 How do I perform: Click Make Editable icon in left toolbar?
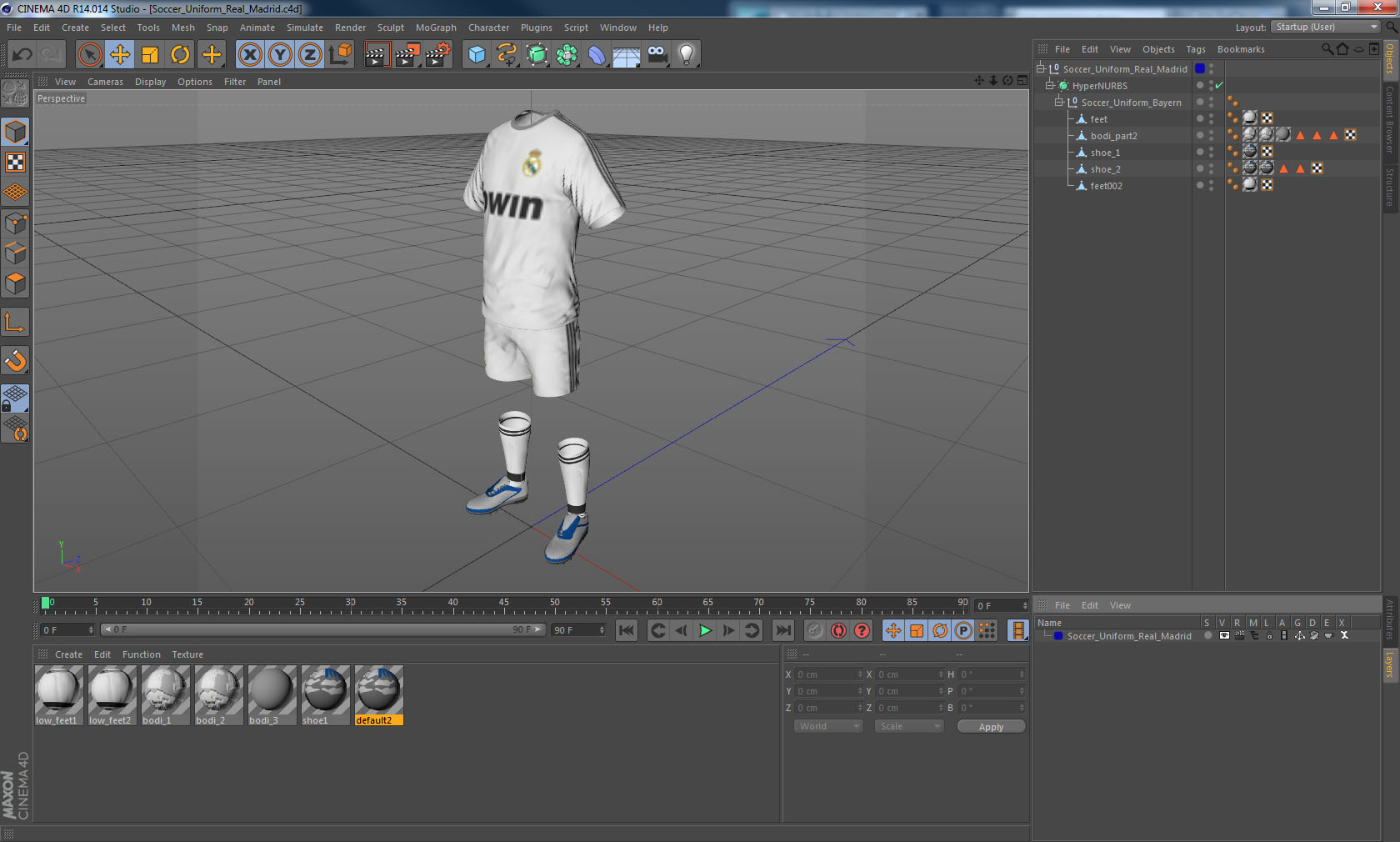click(x=15, y=93)
